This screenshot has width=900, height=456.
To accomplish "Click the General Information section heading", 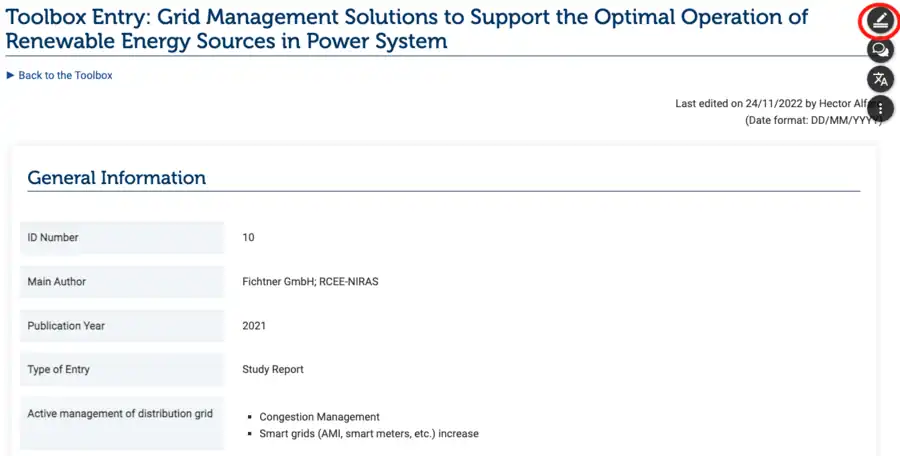I will tap(117, 178).
